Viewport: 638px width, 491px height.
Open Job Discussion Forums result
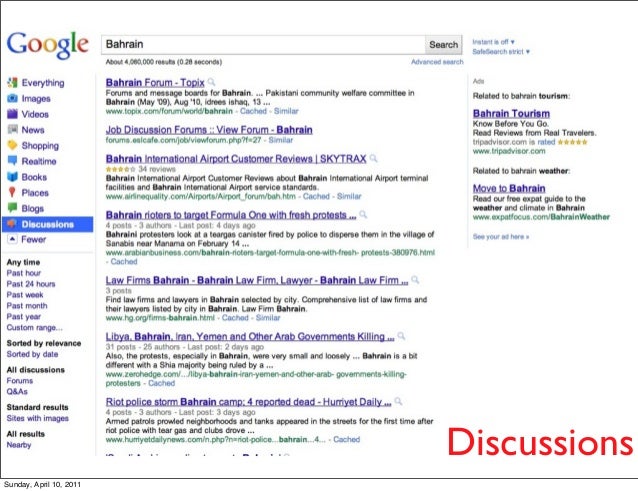coord(209,130)
